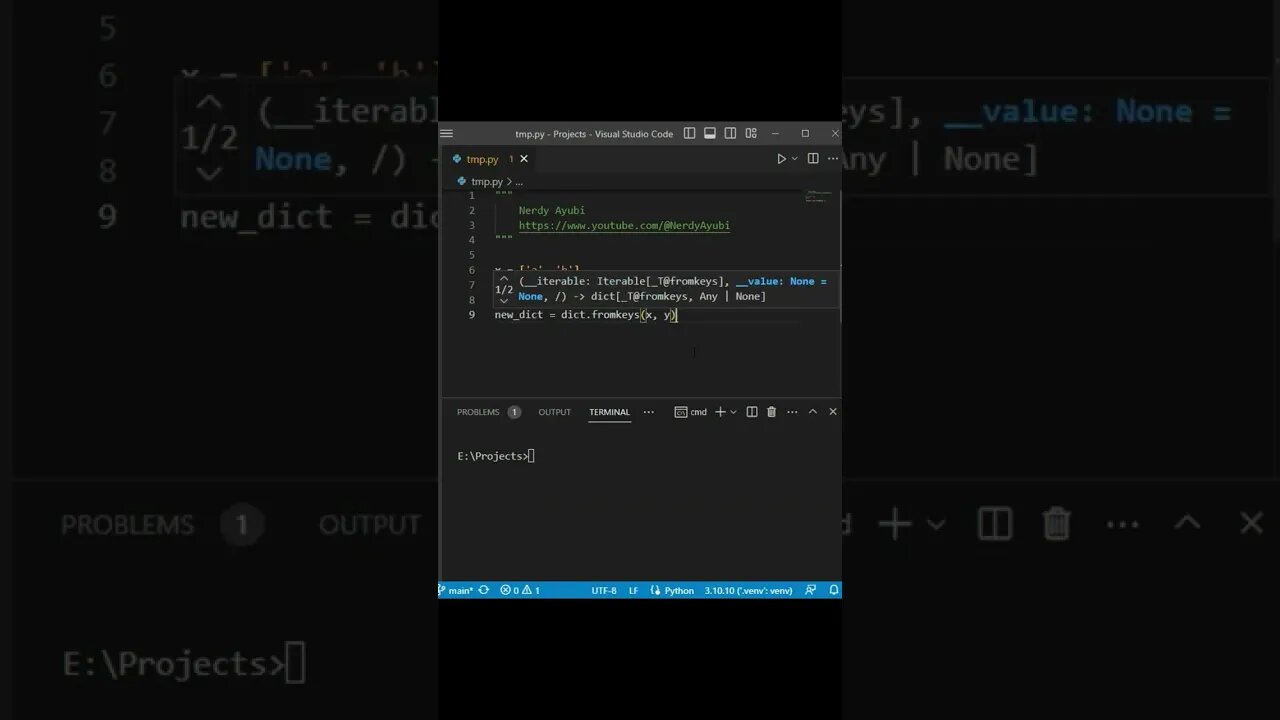This screenshot has width=1280, height=720.
Task: Synchronize changes icon in status bar
Action: (484, 591)
